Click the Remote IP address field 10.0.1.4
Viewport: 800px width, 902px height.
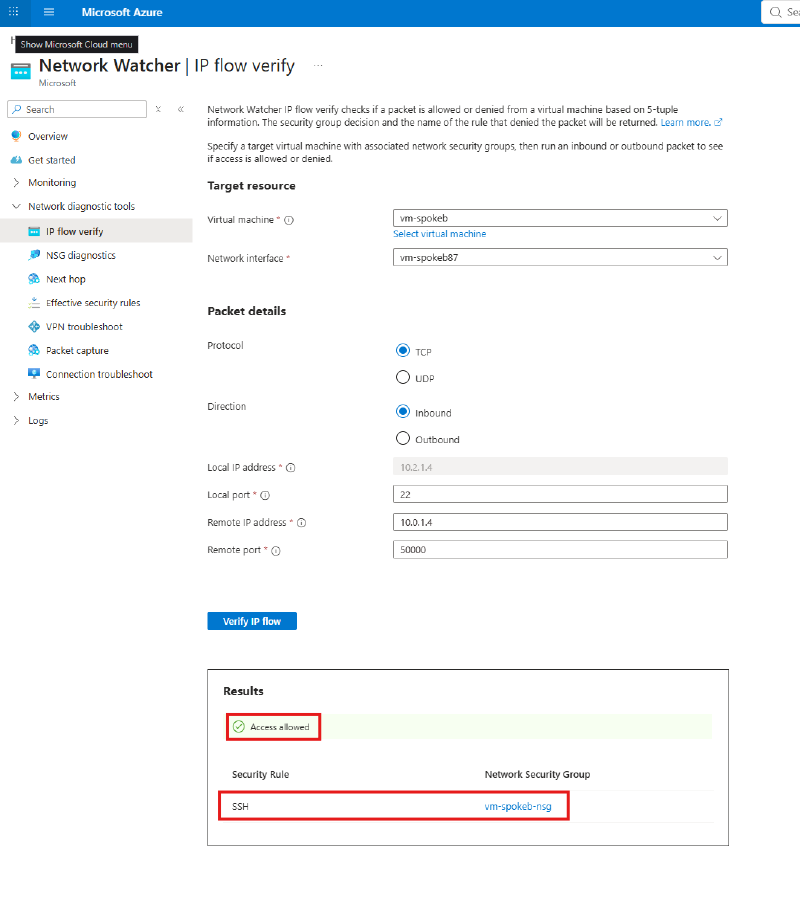click(560, 522)
